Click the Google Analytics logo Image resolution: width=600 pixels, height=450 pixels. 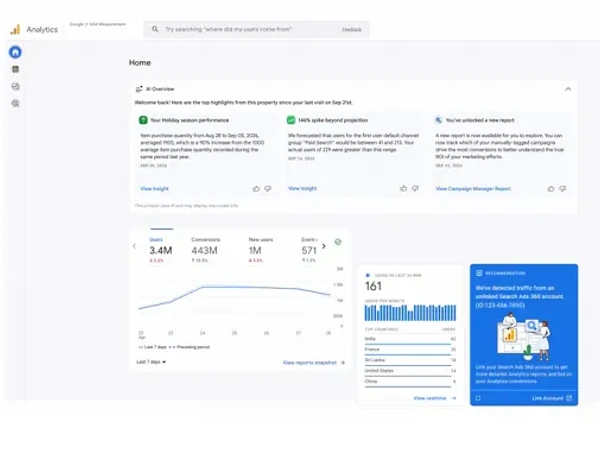pyautogui.click(x=15, y=29)
